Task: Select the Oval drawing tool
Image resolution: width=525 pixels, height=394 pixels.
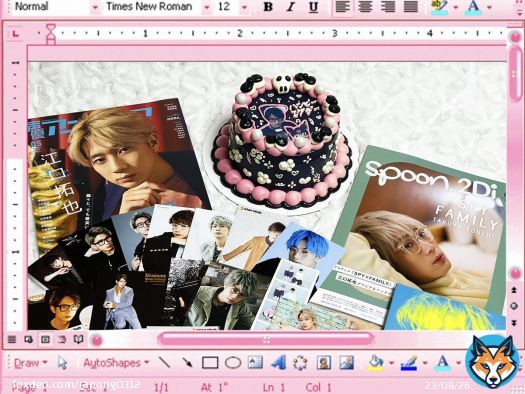Action: 233,363
